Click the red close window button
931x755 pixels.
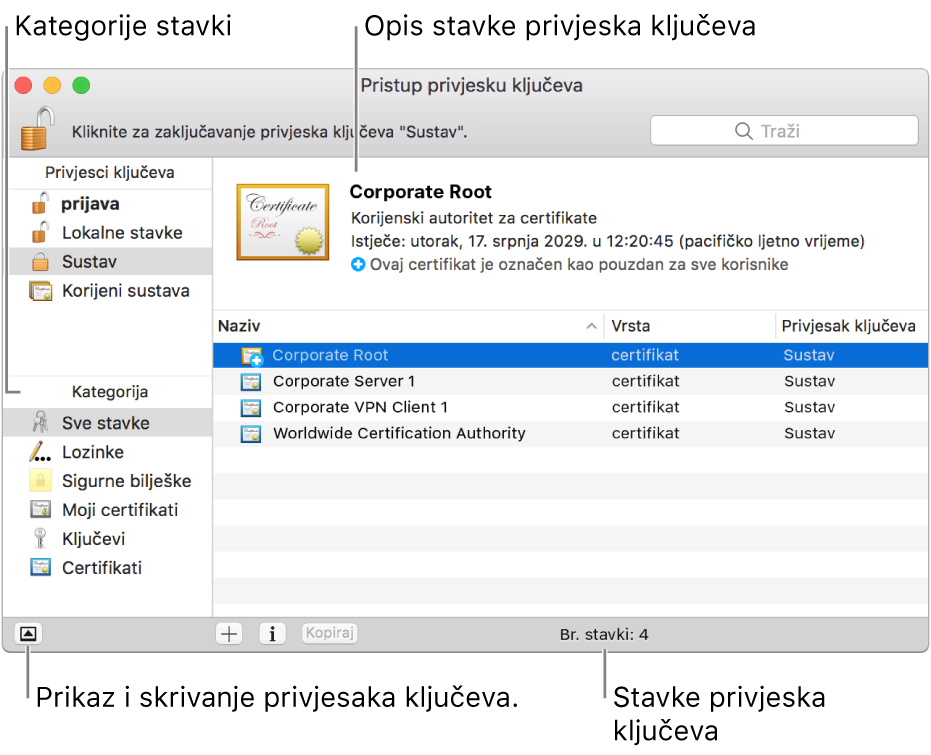(x=23, y=85)
